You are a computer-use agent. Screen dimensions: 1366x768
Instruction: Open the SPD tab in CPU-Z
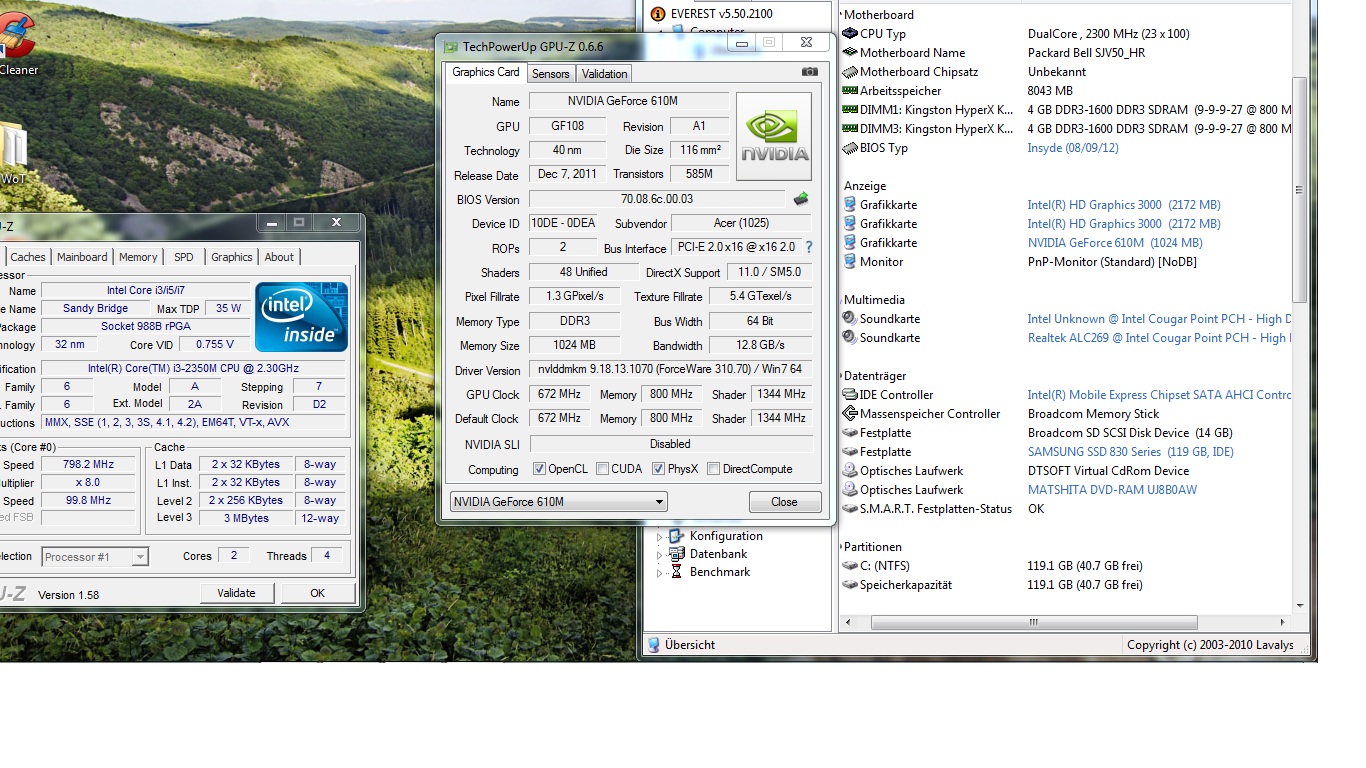pyautogui.click(x=184, y=257)
